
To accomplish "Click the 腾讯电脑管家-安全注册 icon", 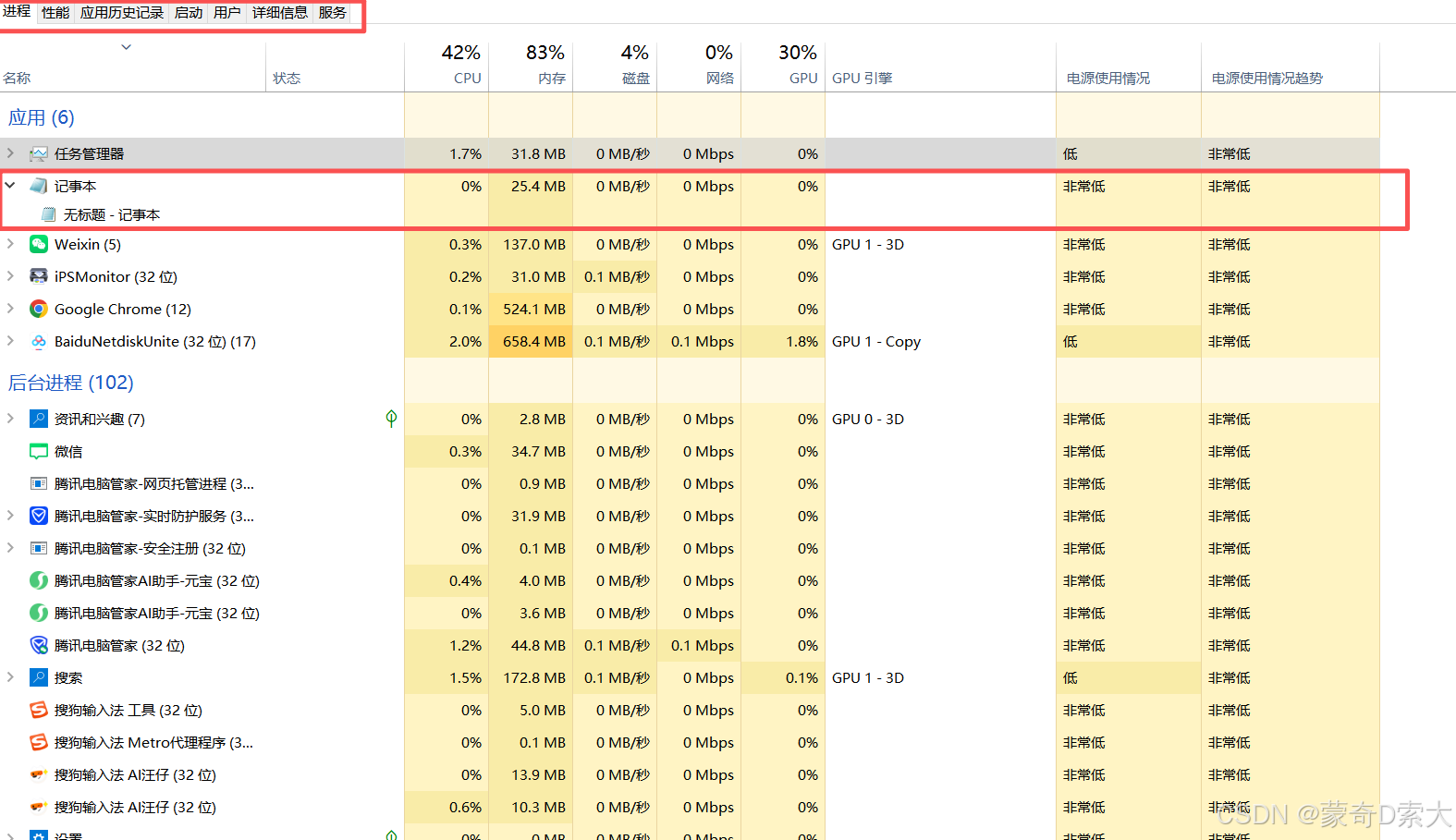I will (39, 549).
